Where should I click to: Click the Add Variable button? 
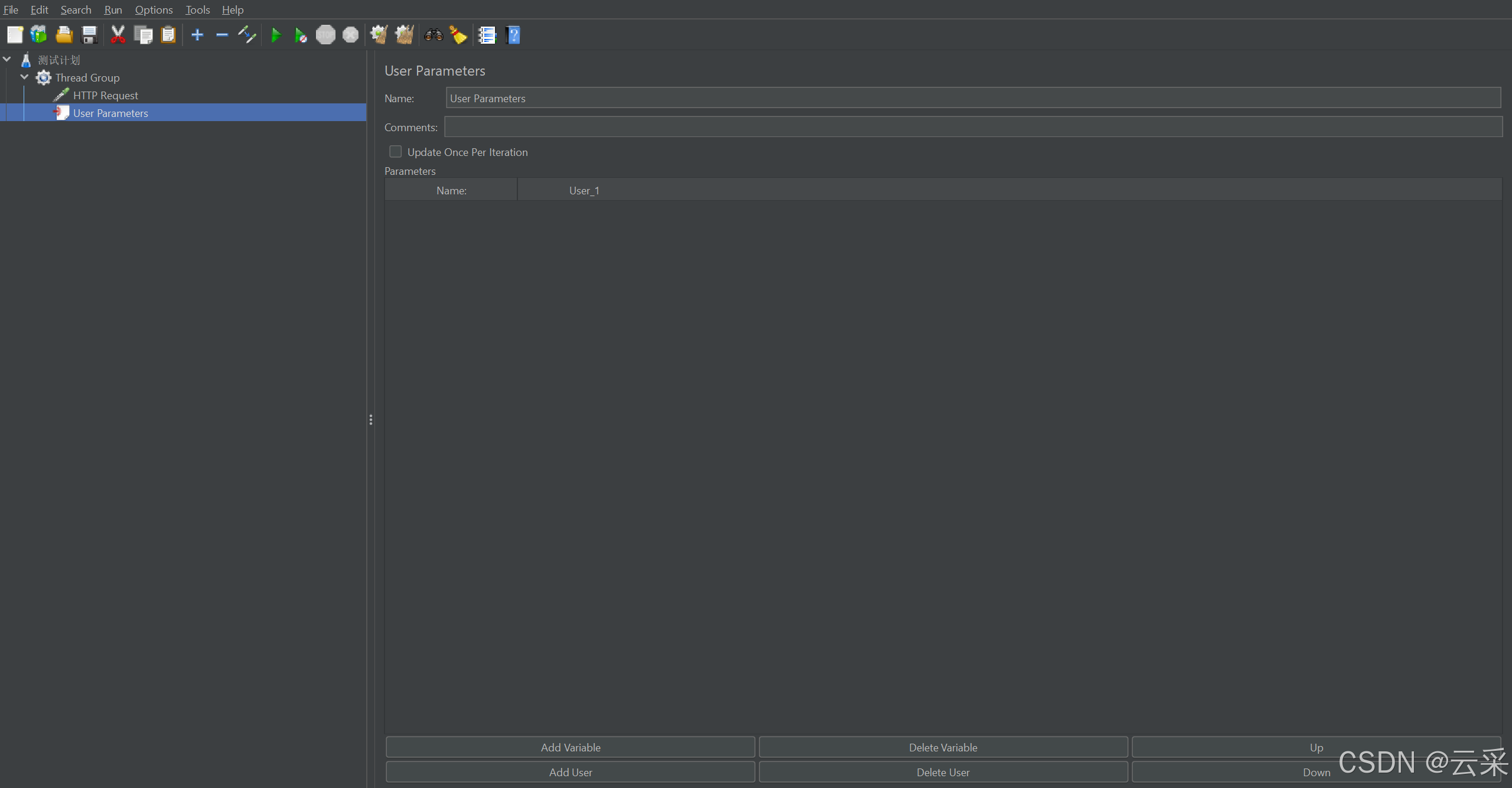[x=571, y=747]
